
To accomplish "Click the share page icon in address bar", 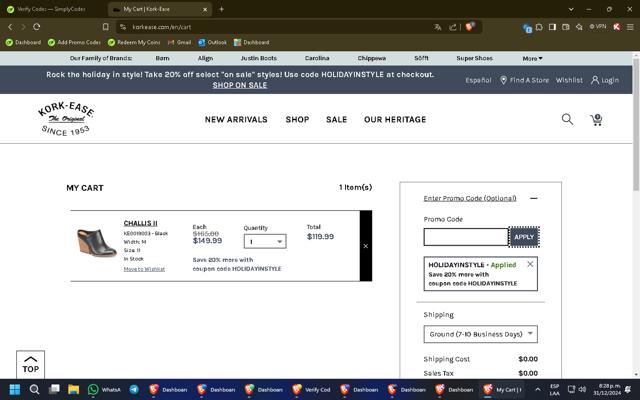I will [x=453, y=27].
